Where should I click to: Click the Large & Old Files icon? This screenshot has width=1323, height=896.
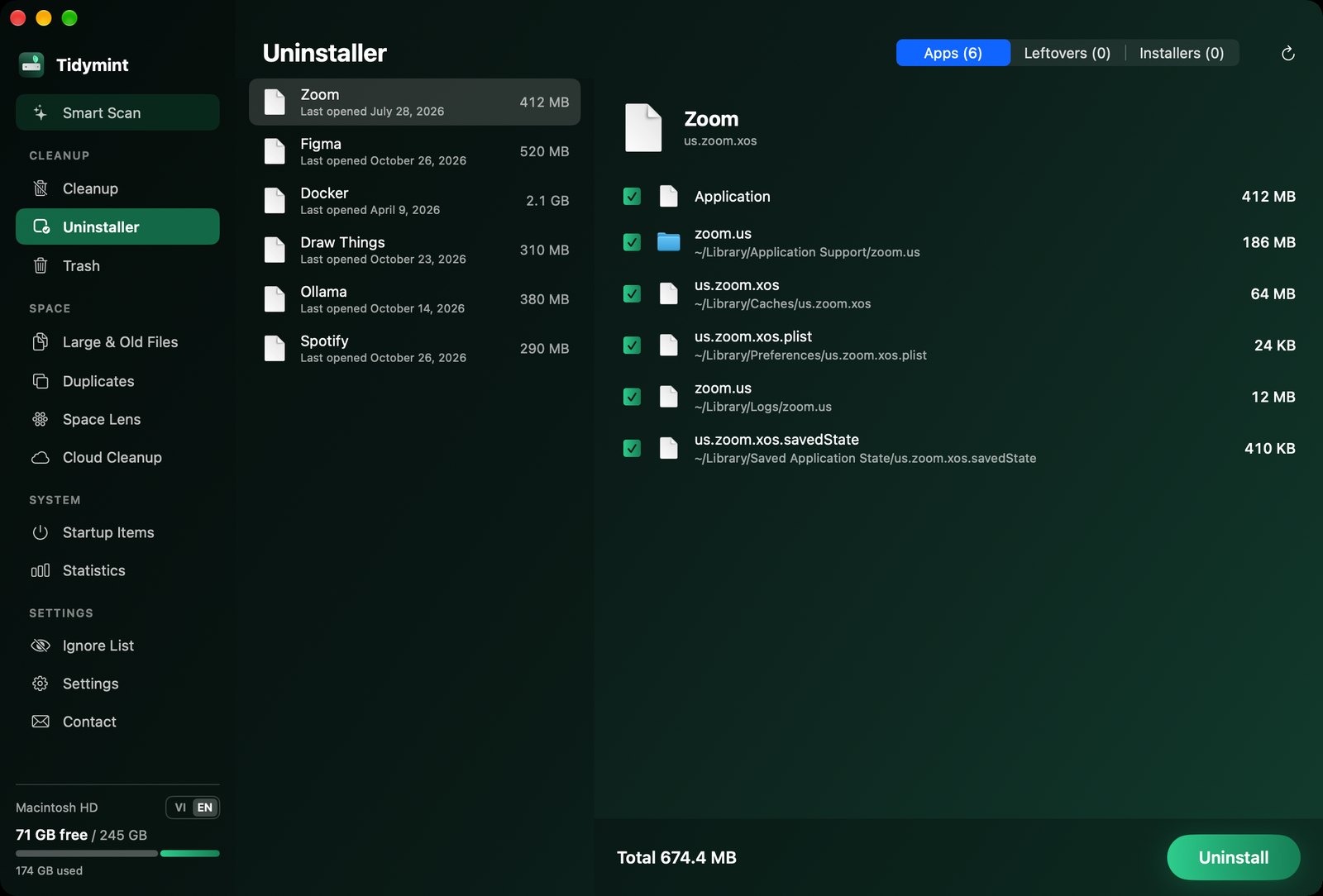[x=40, y=341]
